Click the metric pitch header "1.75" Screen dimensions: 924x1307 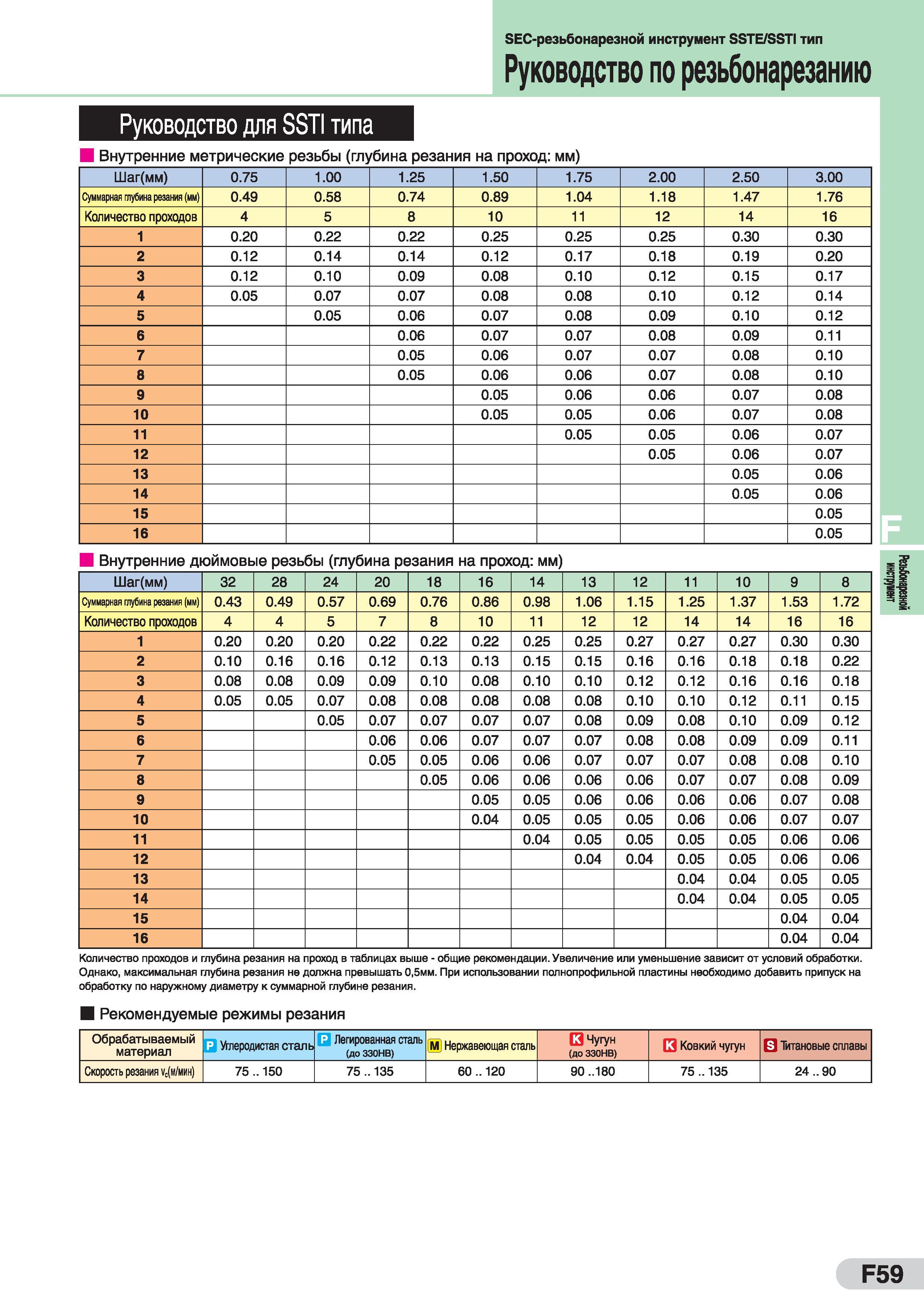(578, 177)
